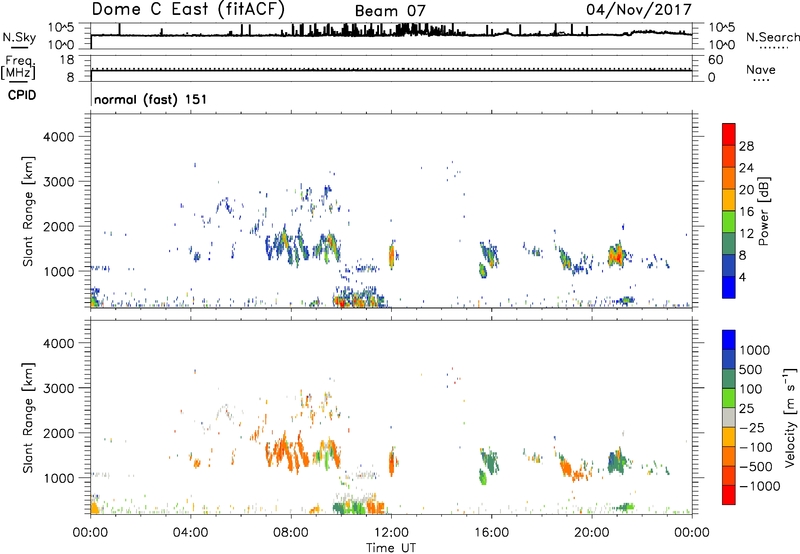Click the '-25' label on Velocity colorbar
Screen dimensions: 800x554
pos(752,427)
